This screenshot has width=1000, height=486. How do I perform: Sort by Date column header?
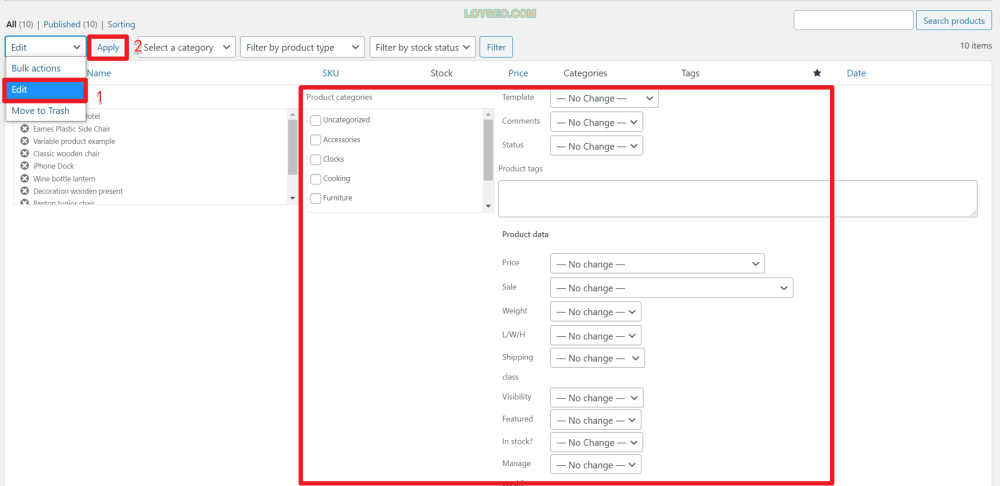point(856,73)
